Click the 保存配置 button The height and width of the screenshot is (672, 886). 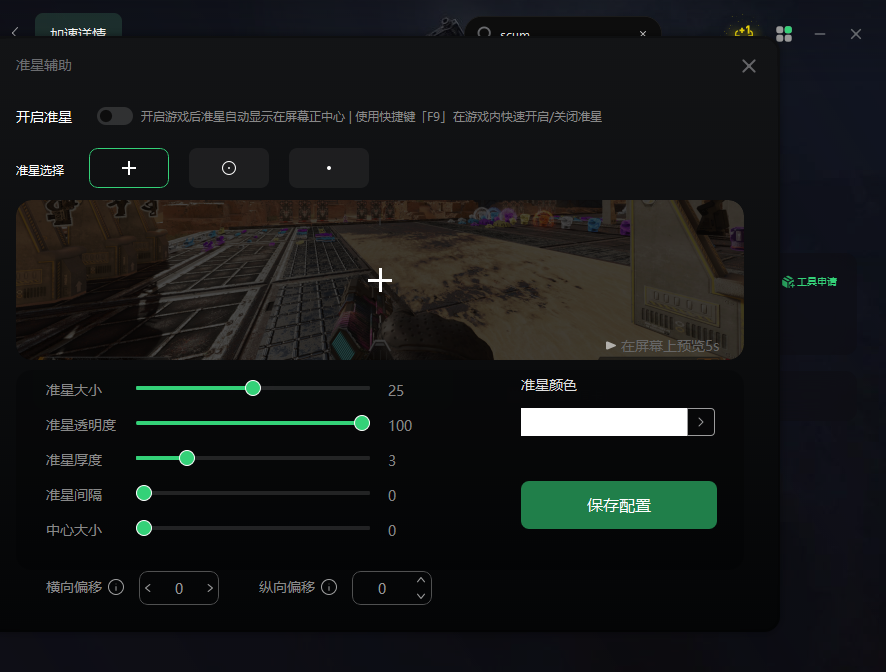[619, 505]
